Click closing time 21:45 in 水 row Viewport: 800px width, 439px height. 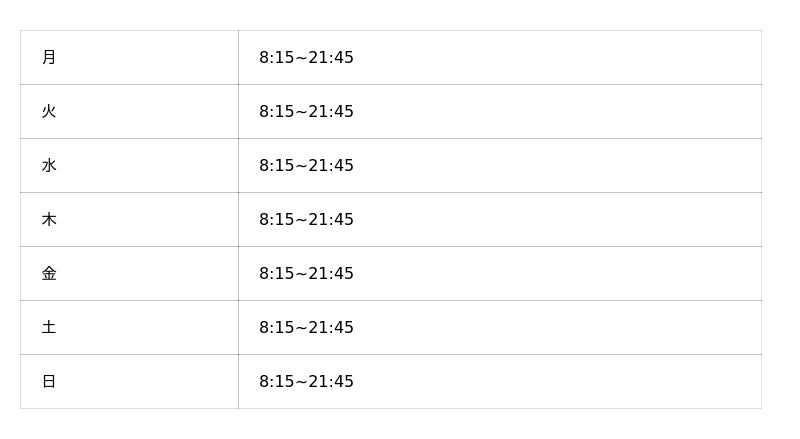[331, 166]
